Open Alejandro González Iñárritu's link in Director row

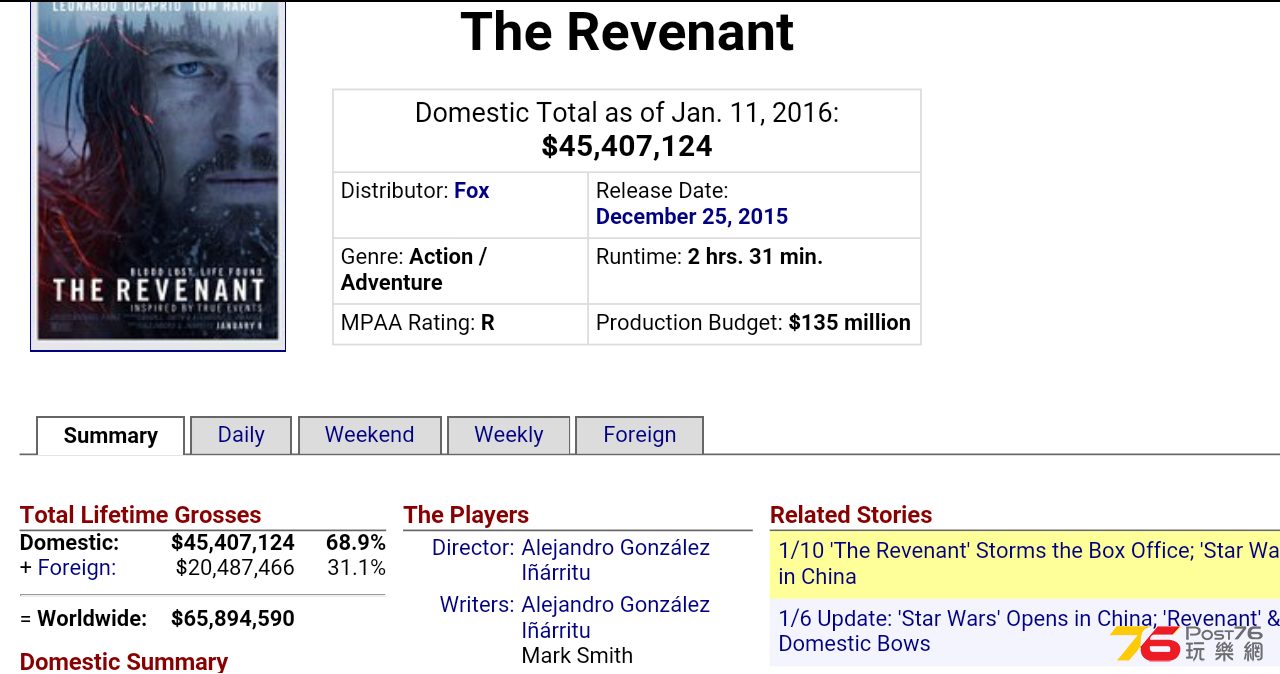pyautogui.click(x=616, y=560)
